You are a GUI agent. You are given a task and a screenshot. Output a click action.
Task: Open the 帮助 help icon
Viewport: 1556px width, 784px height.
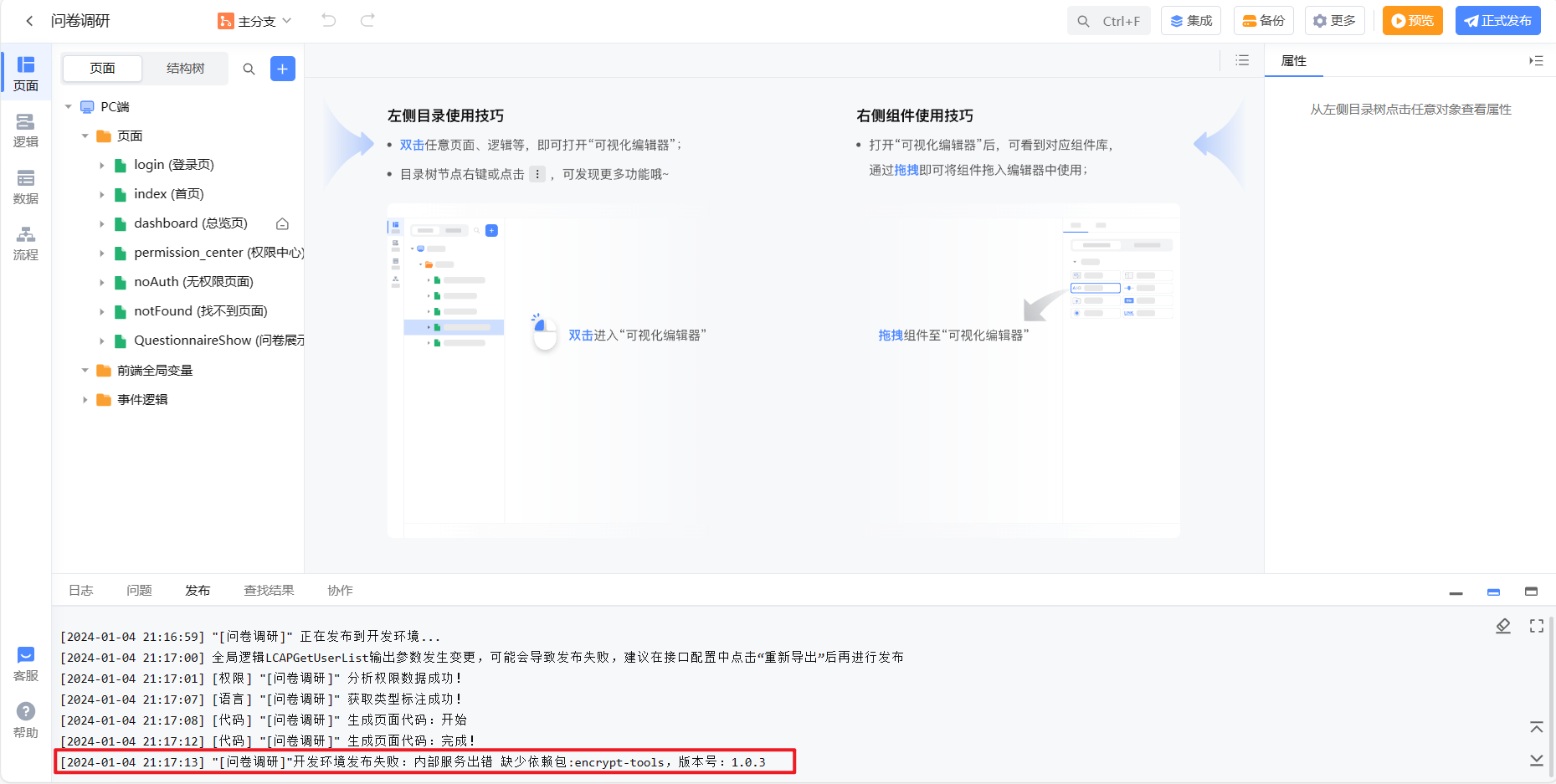(26, 720)
